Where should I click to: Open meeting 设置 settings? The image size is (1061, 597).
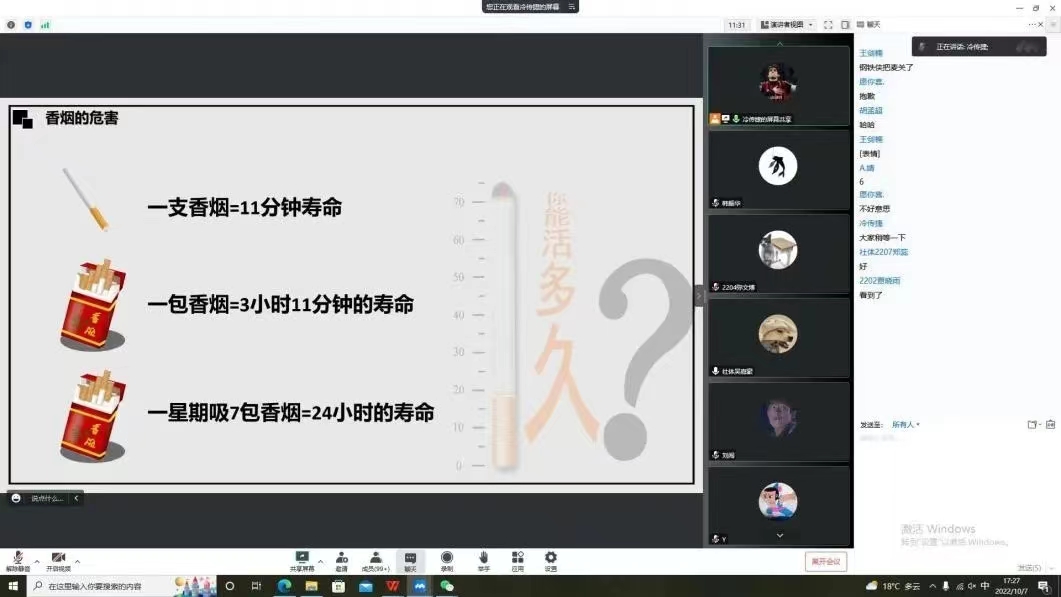[x=550, y=560]
